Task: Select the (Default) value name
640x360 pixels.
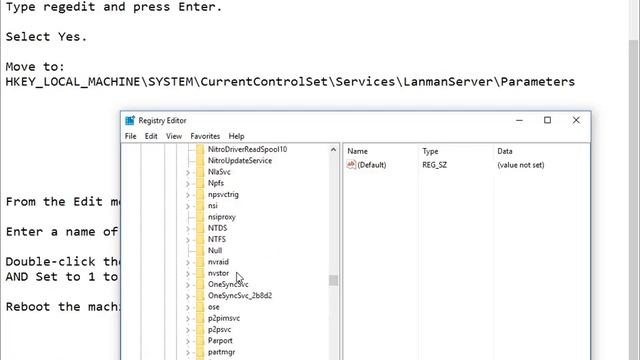Action: (371, 165)
